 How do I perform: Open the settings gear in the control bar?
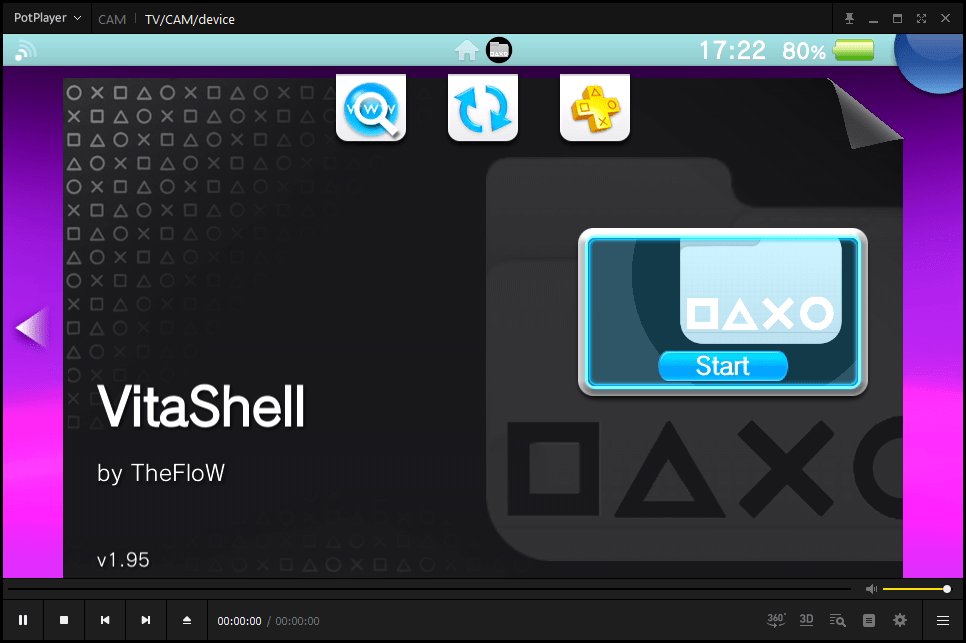[900, 620]
